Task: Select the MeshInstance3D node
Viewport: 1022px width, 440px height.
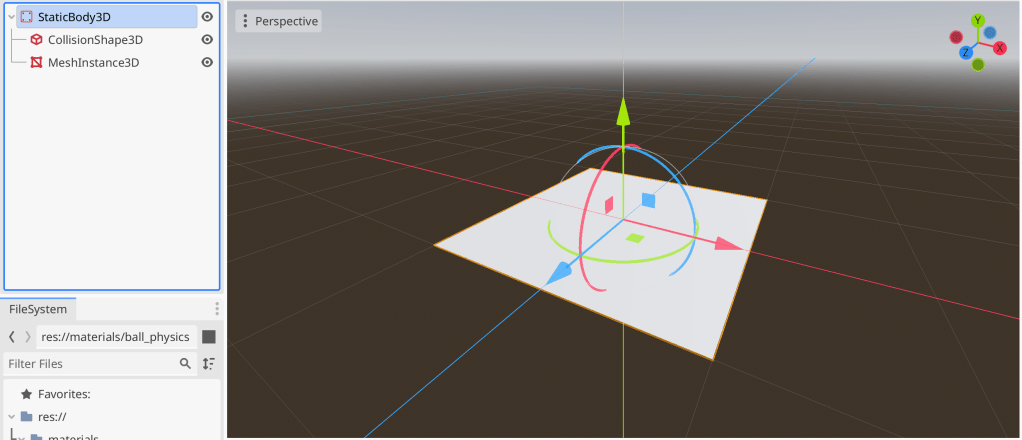Action: pos(92,62)
